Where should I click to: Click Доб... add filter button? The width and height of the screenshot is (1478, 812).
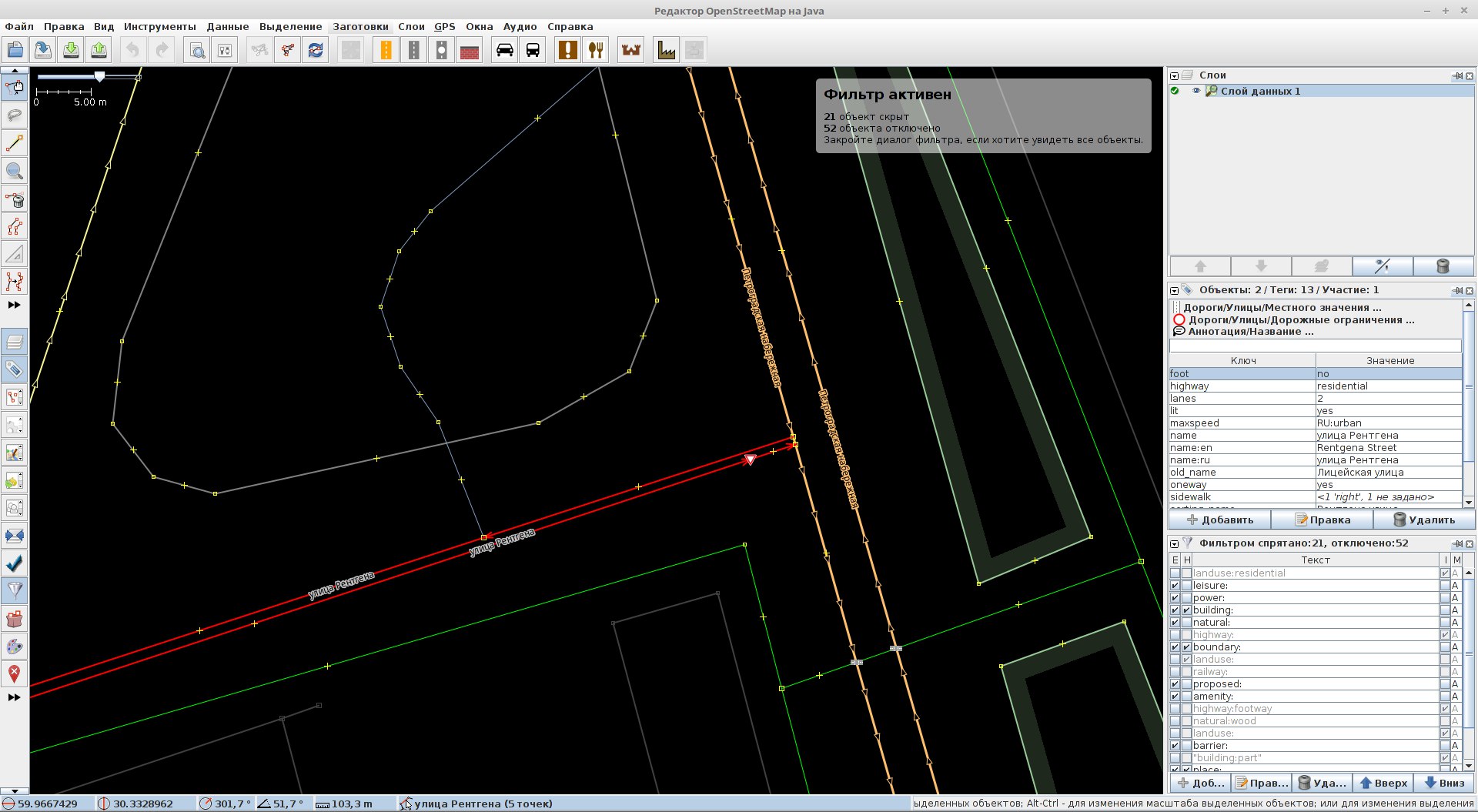(1200, 783)
